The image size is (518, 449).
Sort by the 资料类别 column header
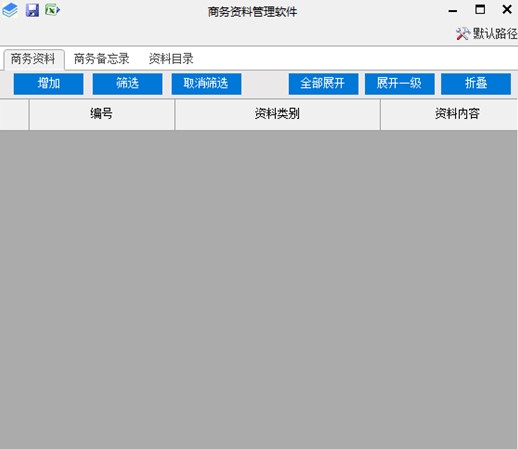(277, 114)
